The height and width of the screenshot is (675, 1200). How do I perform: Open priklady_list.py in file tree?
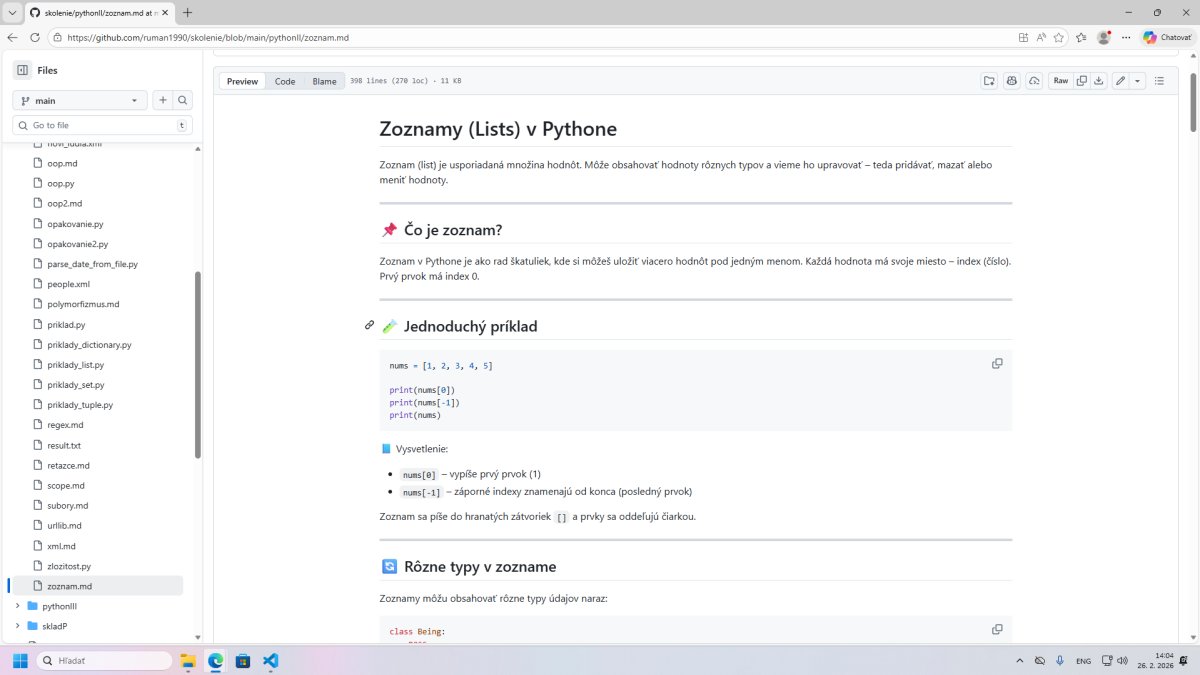pos(76,365)
